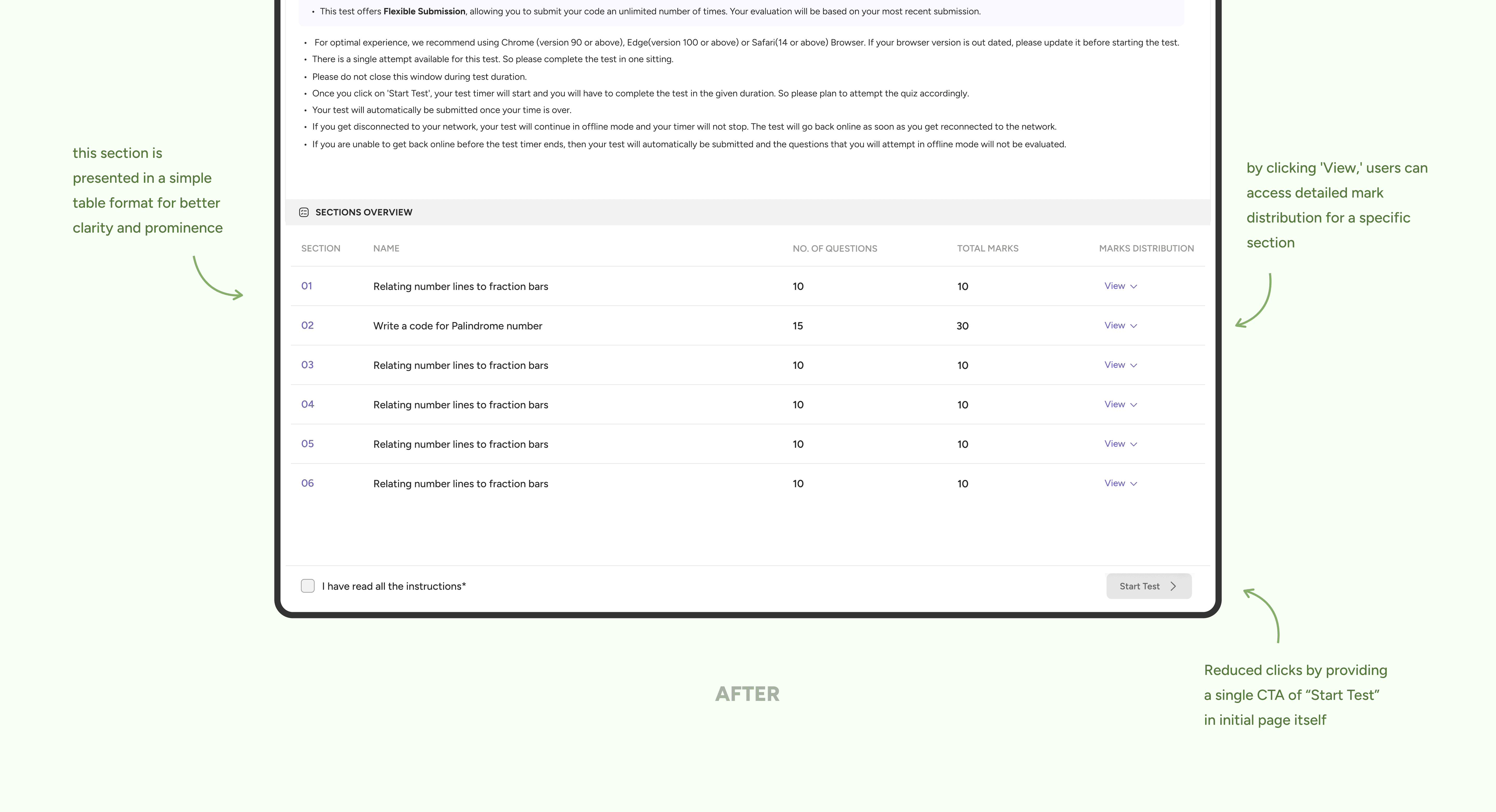The height and width of the screenshot is (812, 1496).
Task: Click the MARKS DISTRIBUTION column header
Action: point(1146,248)
